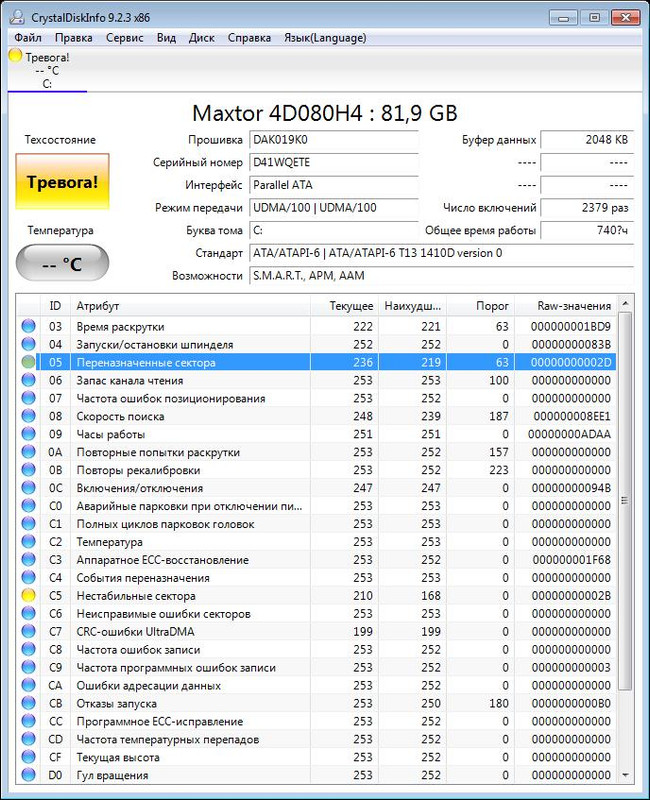Click status icon for C2 Температура
This screenshot has height=800, width=650.
(29, 541)
